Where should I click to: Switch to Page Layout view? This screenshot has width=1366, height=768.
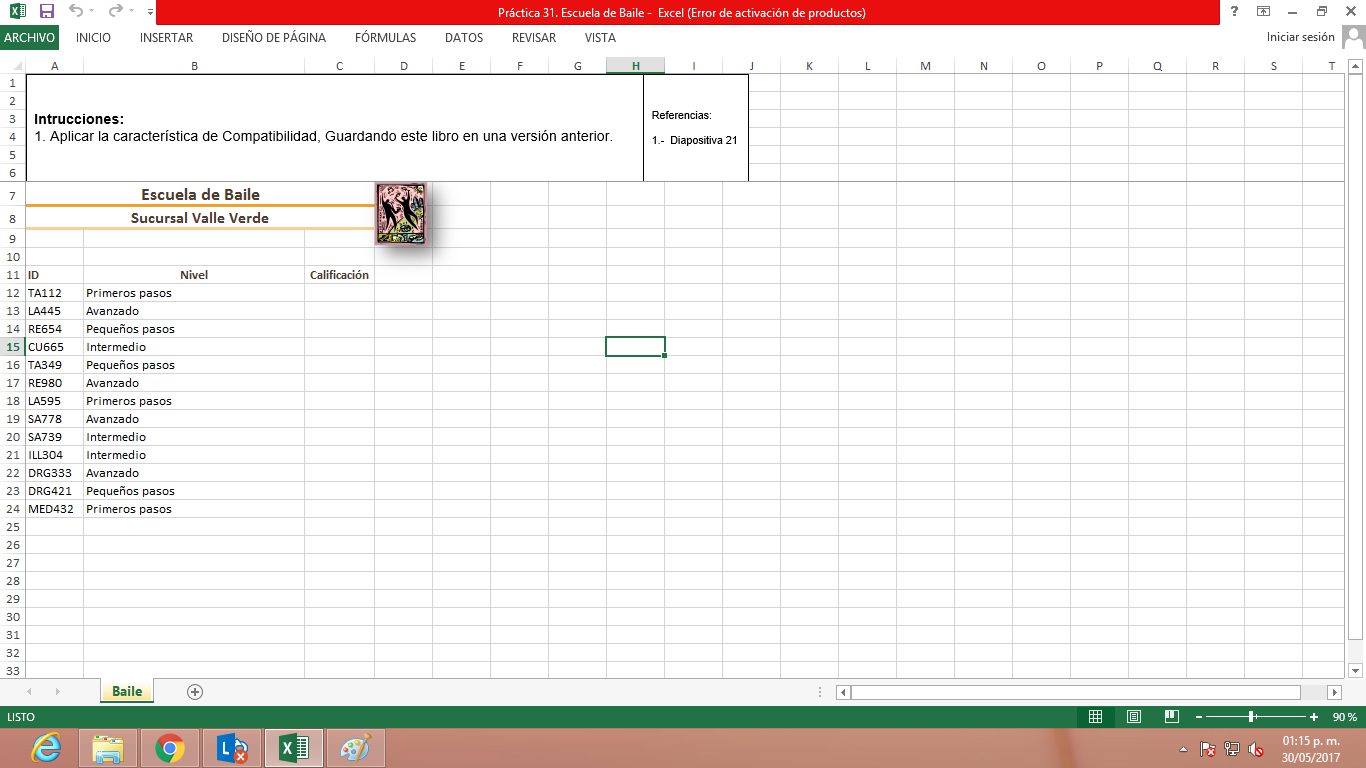coord(1134,717)
